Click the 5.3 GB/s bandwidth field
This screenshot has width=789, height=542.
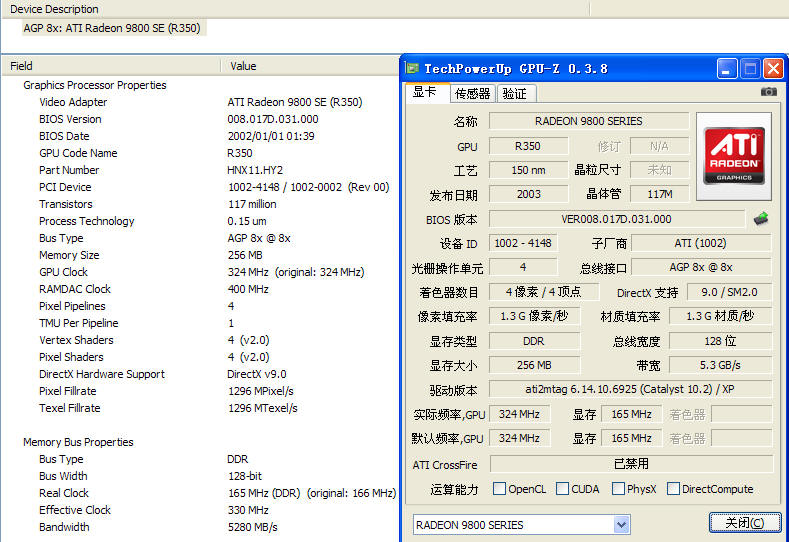[720, 365]
